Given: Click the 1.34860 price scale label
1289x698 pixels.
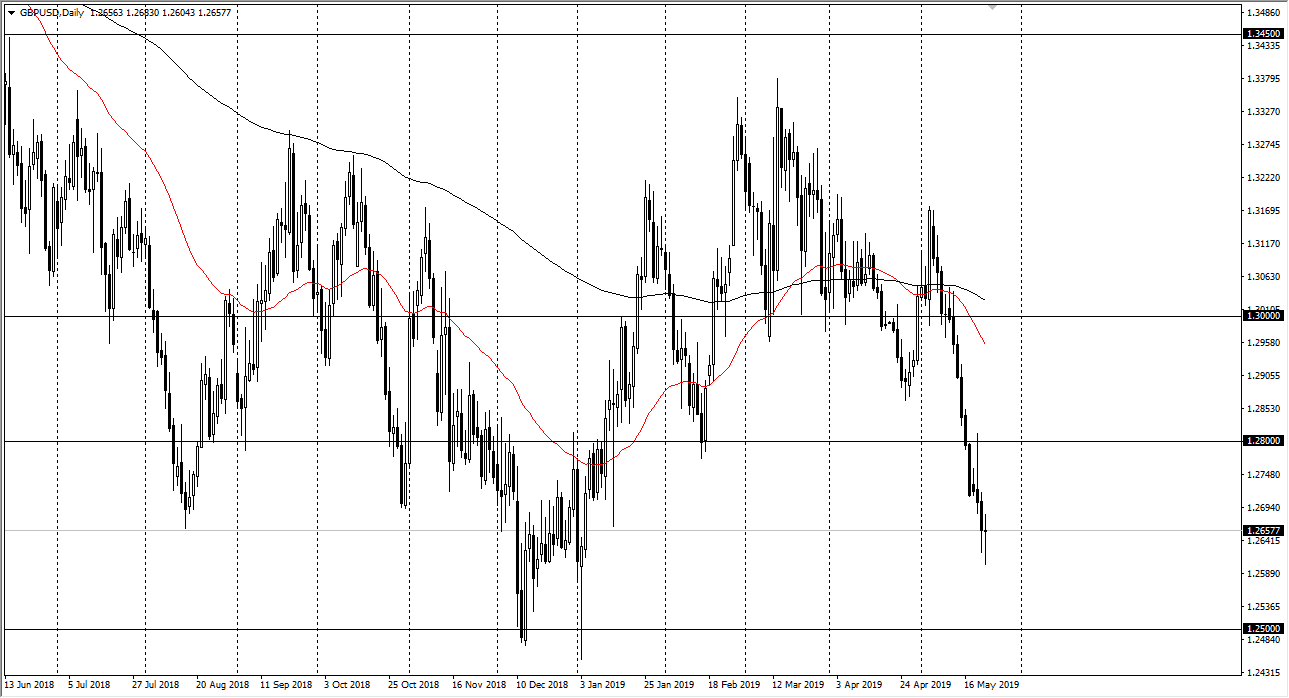Looking at the screenshot, I should (x=1264, y=13).
